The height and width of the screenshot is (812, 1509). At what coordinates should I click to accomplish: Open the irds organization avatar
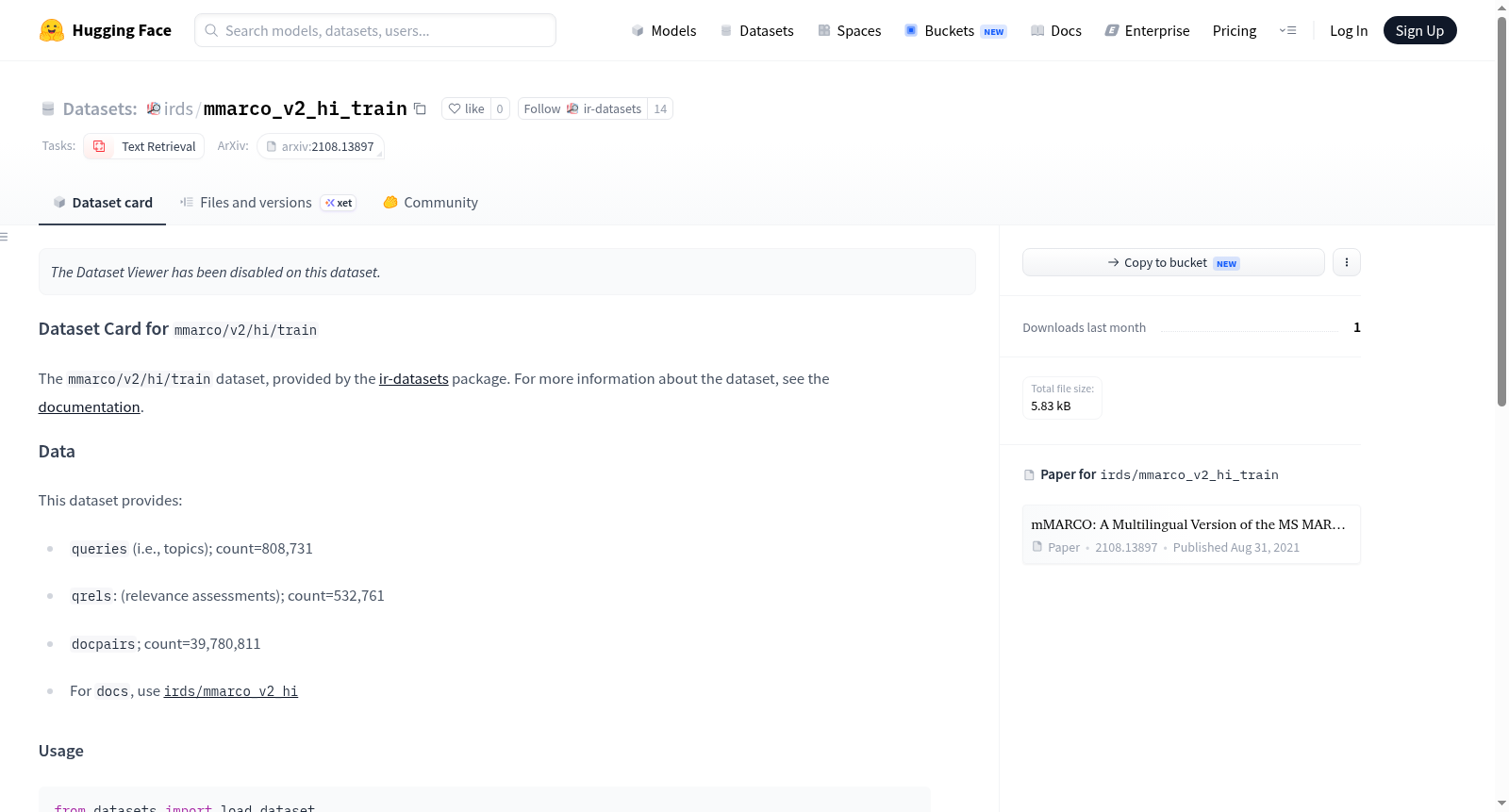(x=154, y=108)
